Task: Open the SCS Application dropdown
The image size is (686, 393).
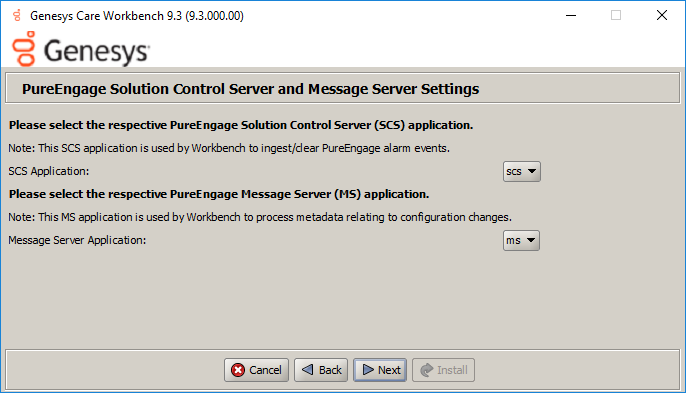Action: pos(522,171)
